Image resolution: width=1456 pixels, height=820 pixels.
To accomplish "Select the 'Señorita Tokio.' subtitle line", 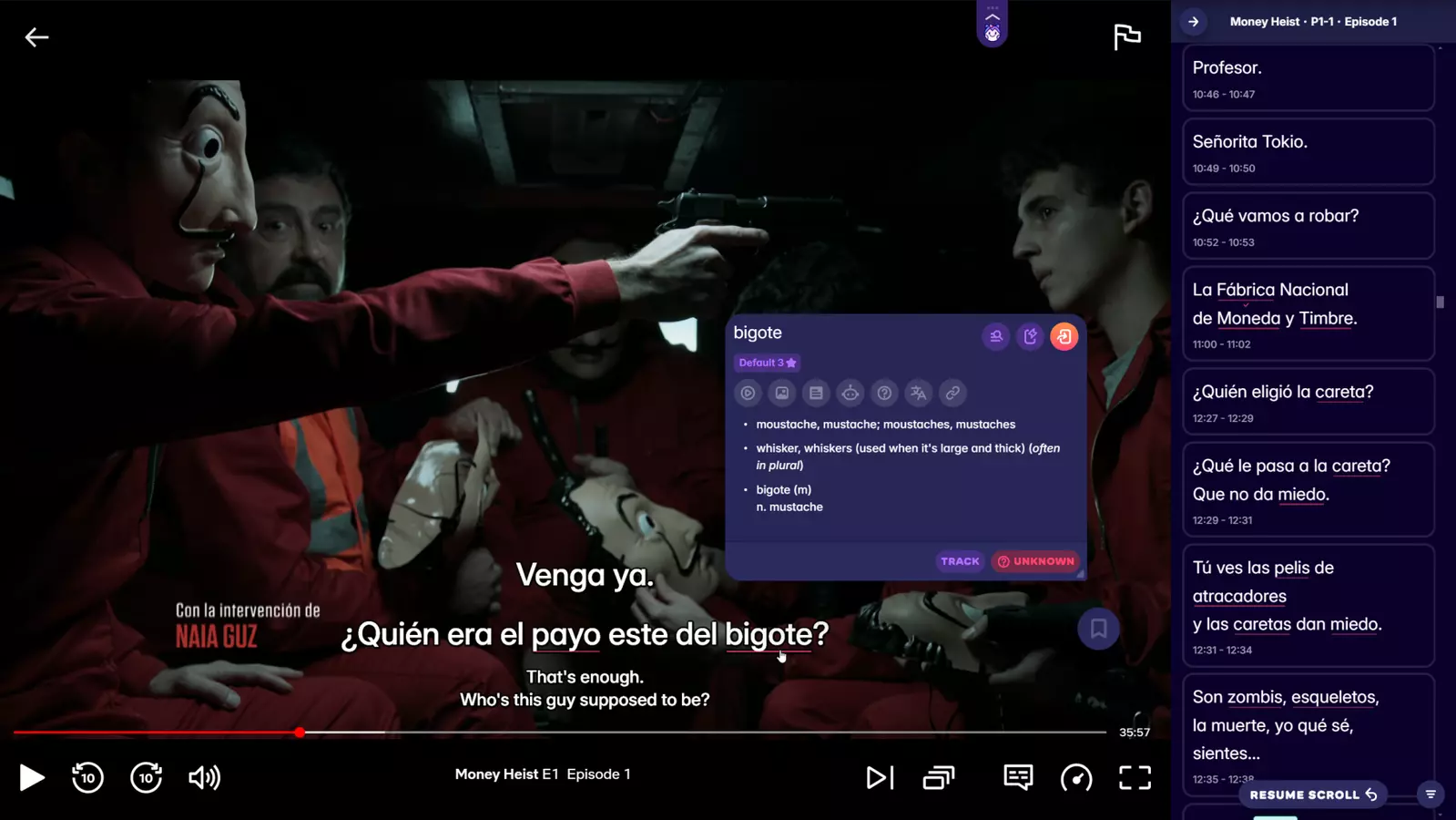I will click(1308, 152).
